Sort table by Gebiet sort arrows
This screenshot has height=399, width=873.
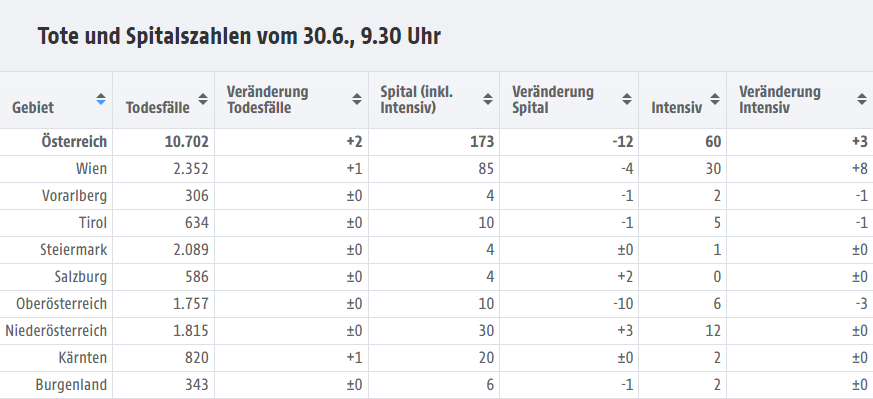[x=101, y=100]
